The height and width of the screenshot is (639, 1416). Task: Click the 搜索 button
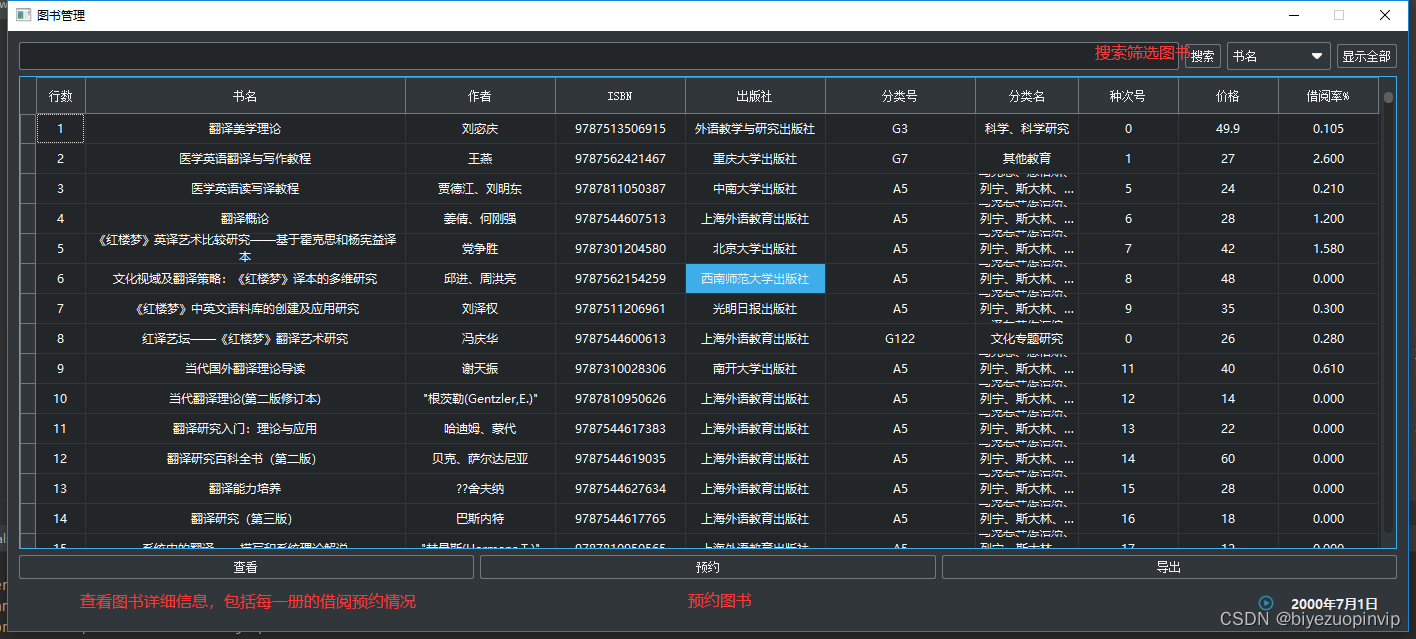(1203, 56)
